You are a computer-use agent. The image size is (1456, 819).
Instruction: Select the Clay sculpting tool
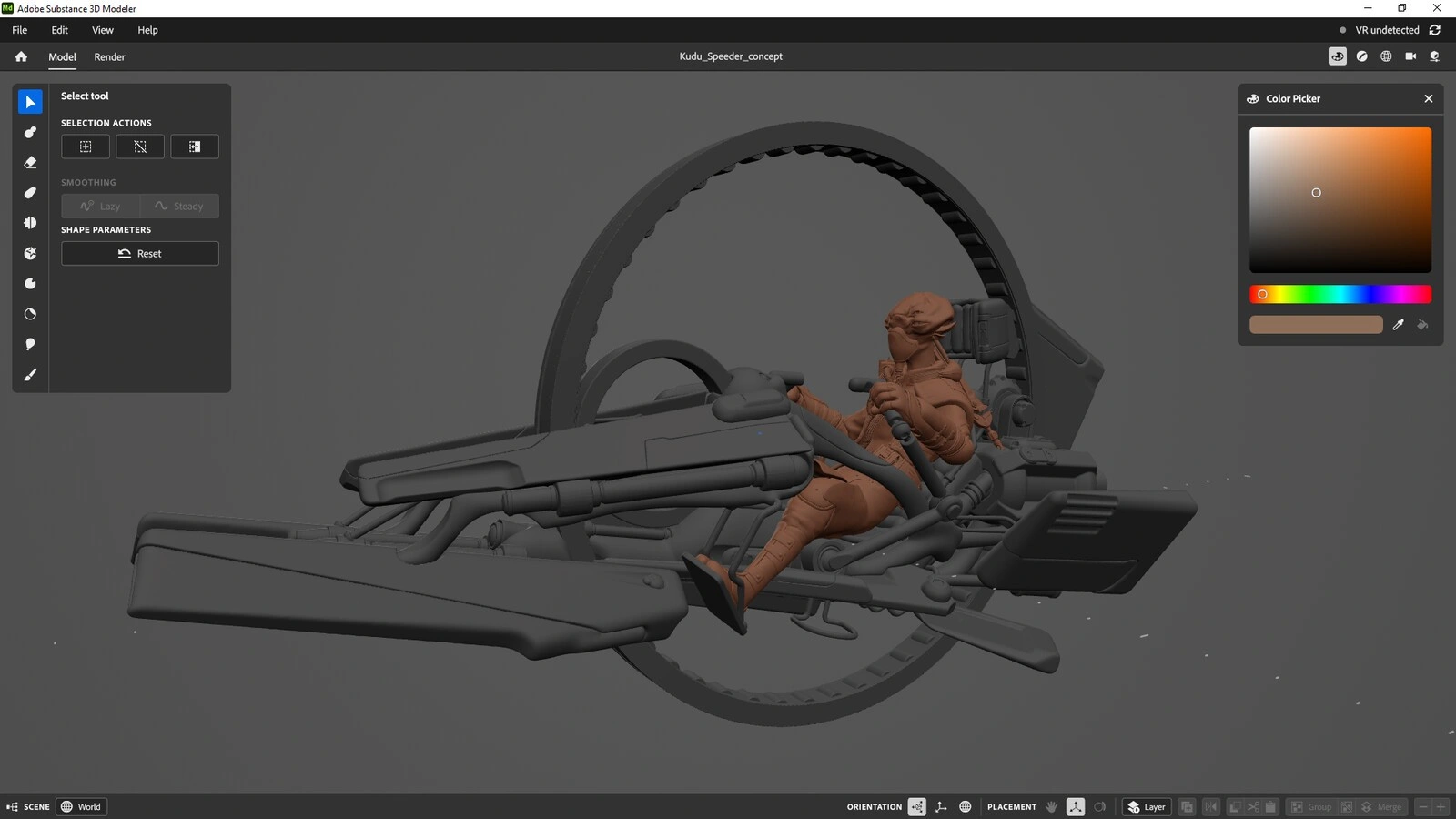click(x=30, y=132)
